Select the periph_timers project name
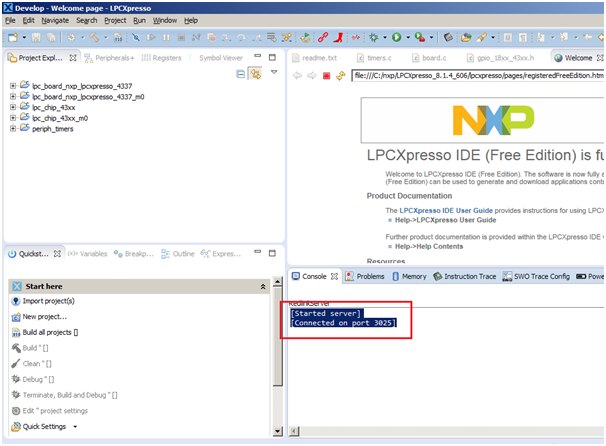 53,129
